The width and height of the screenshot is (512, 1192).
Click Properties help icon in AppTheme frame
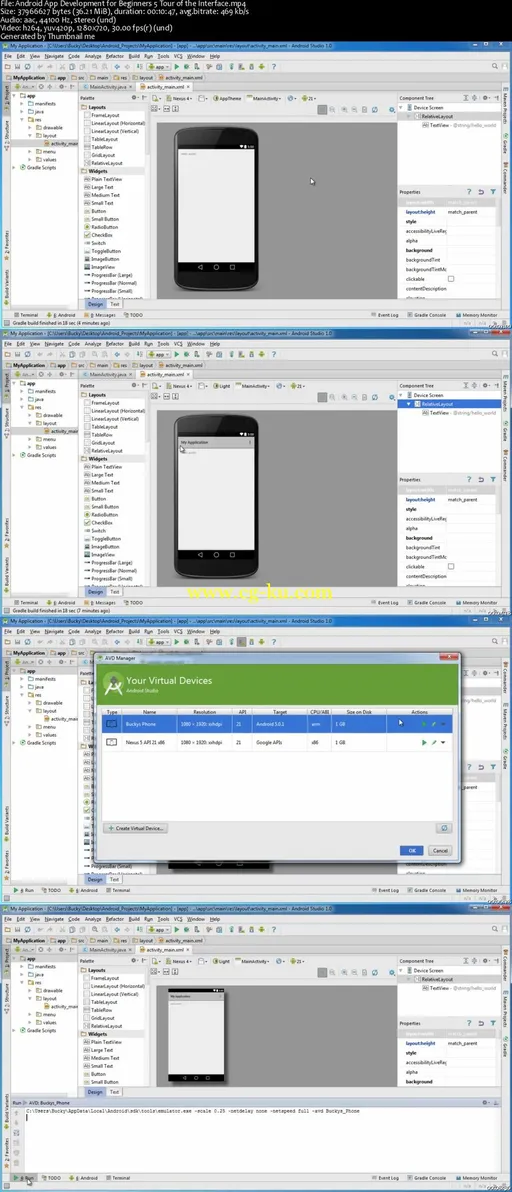click(469, 192)
